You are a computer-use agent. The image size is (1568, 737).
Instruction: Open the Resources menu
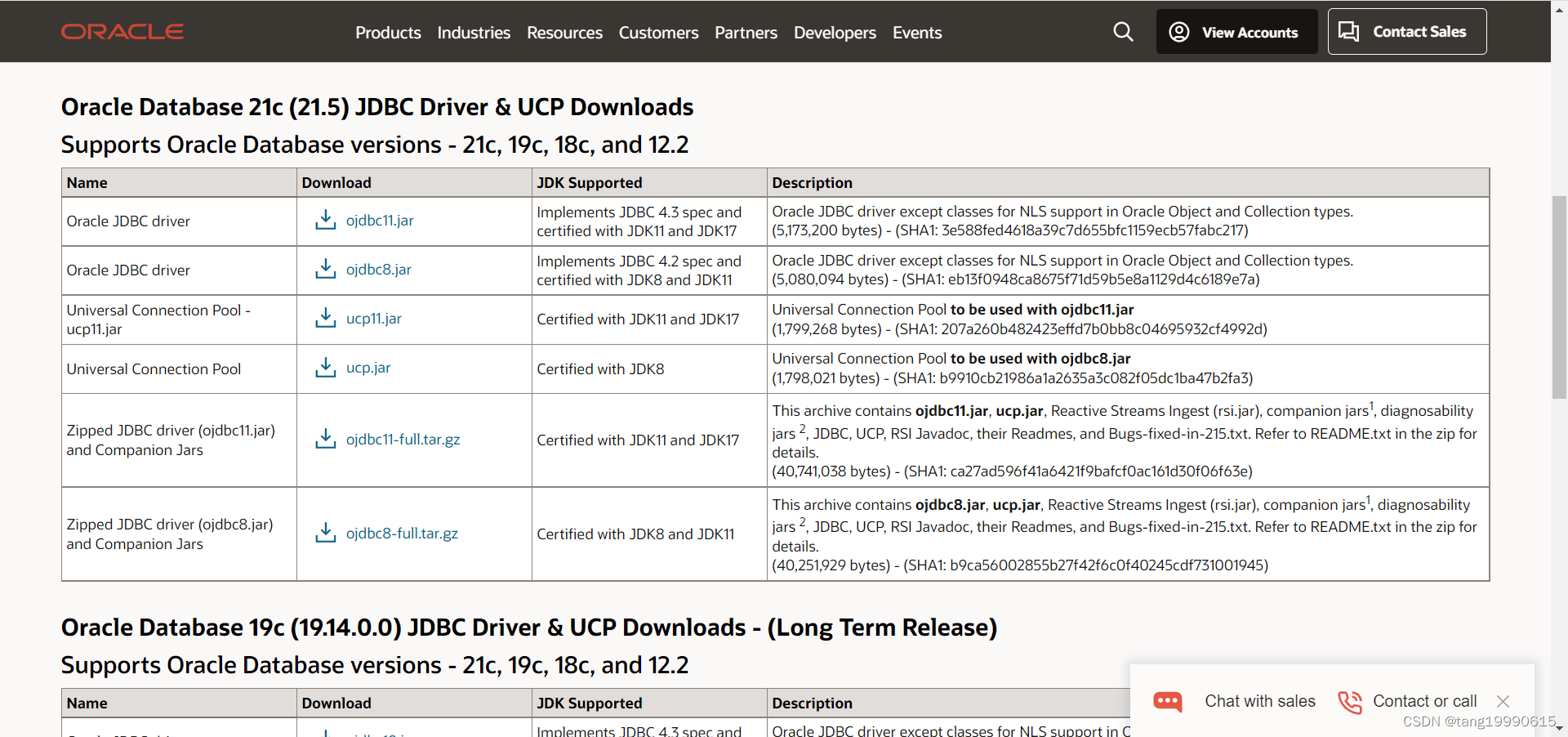pyautogui.click(x=564, y=33)
